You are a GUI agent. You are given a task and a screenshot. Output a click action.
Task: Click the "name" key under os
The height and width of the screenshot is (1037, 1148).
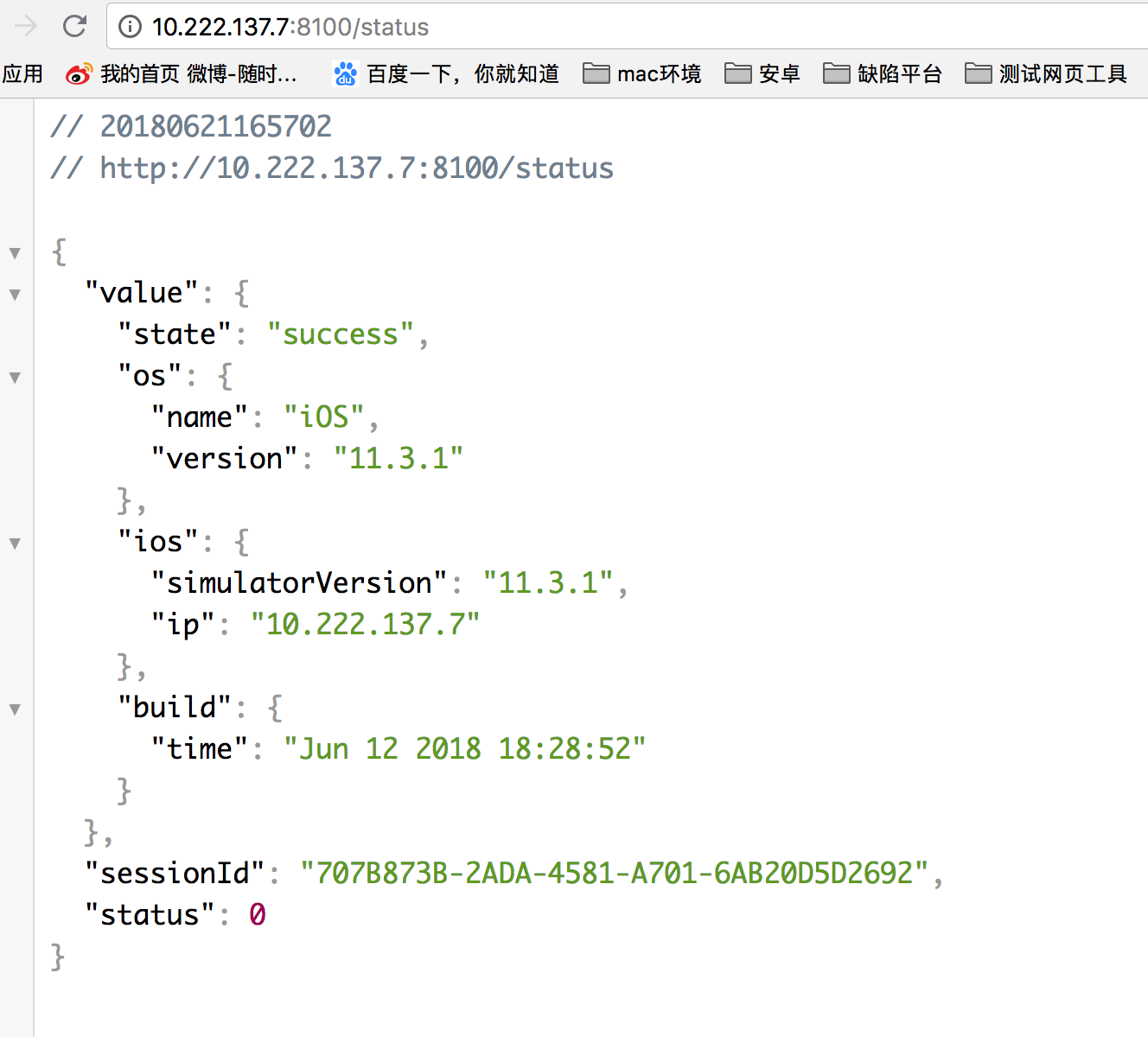200,417
